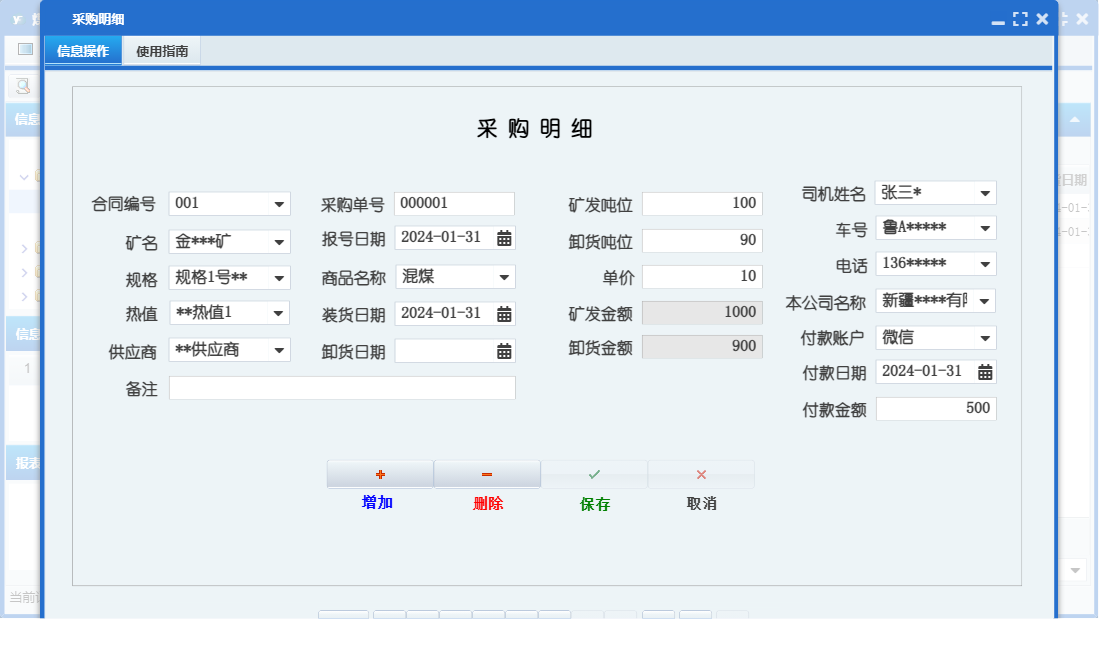The image size is (1099, 655).
Task: Open the 付款账户 dropdown showing 微信
Action: coord(984,337)
